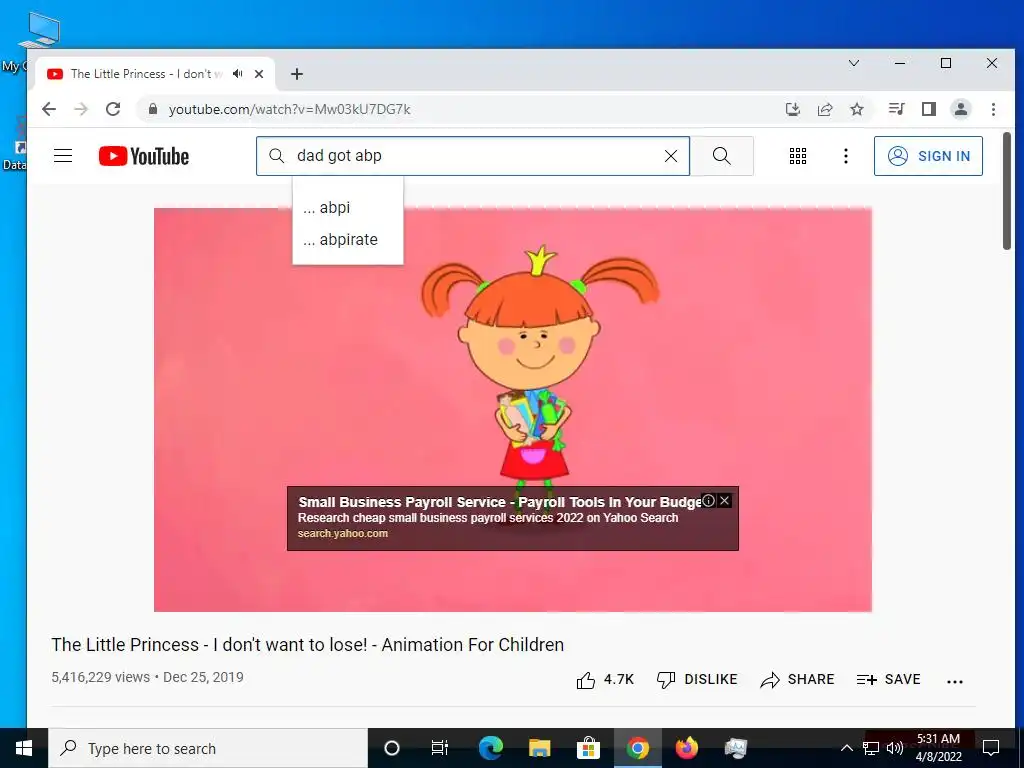Click the address bar URL
The height and width of the screenshot is (768, 1024).
point(289,109)
